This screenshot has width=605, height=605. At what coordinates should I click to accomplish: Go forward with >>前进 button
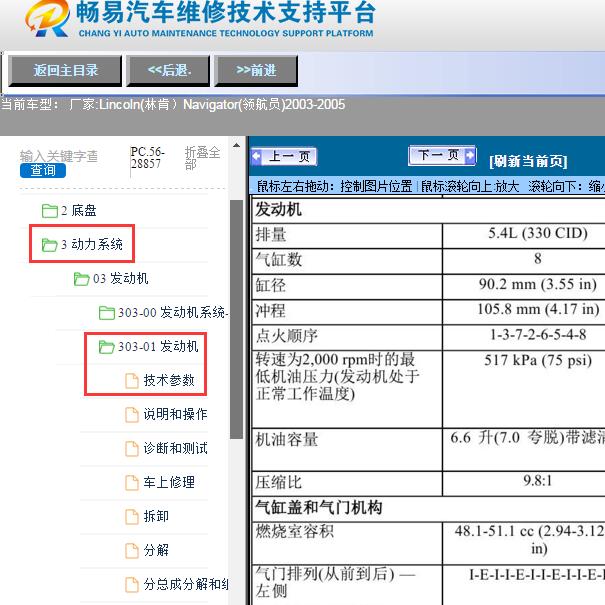pyautogui.click(x=256, y=71)
